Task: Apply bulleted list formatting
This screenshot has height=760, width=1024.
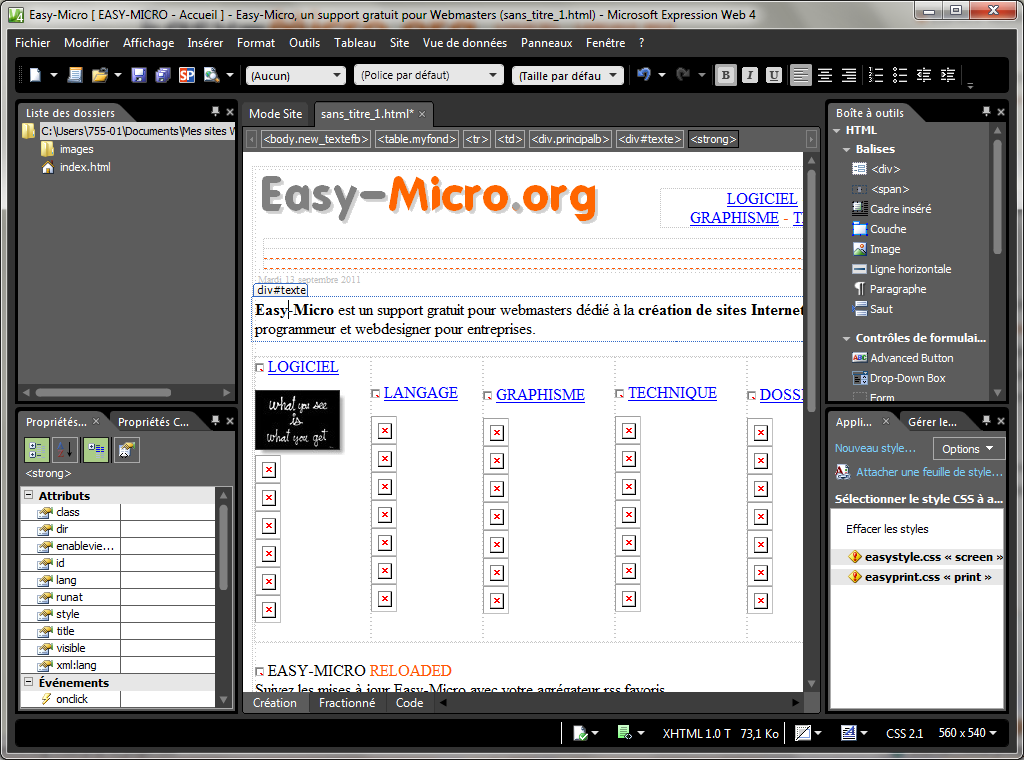Action: 900,75
